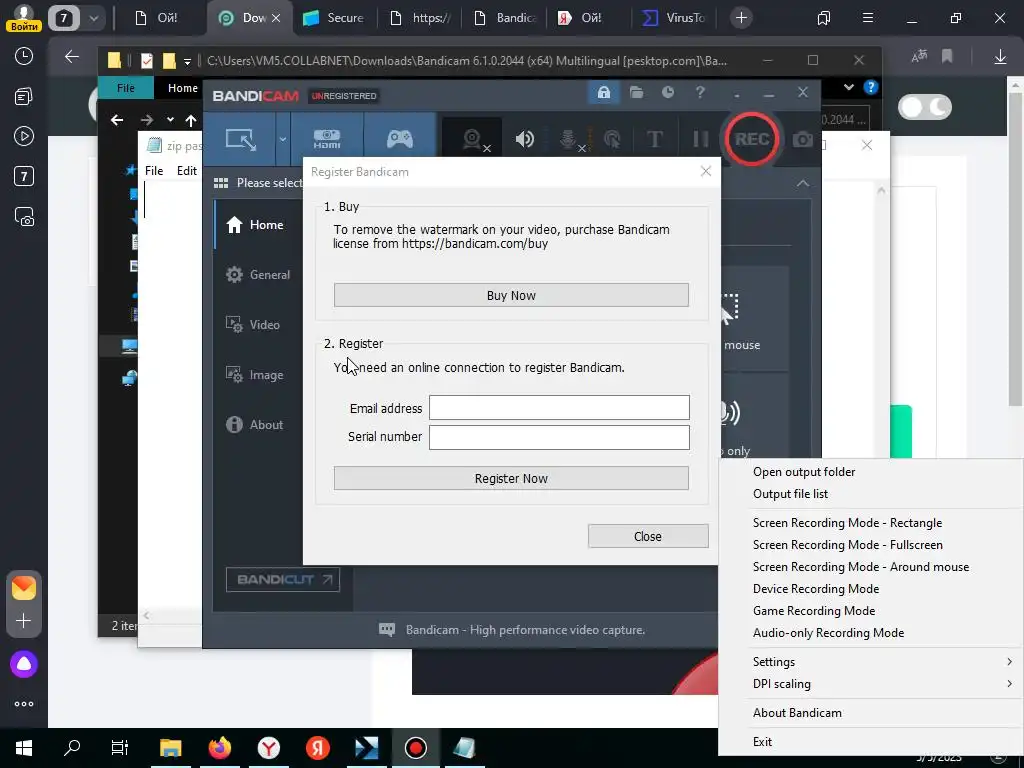Screen dimensions: 1024x768
Task: Start recording with REC button
Action: (752, 139)
